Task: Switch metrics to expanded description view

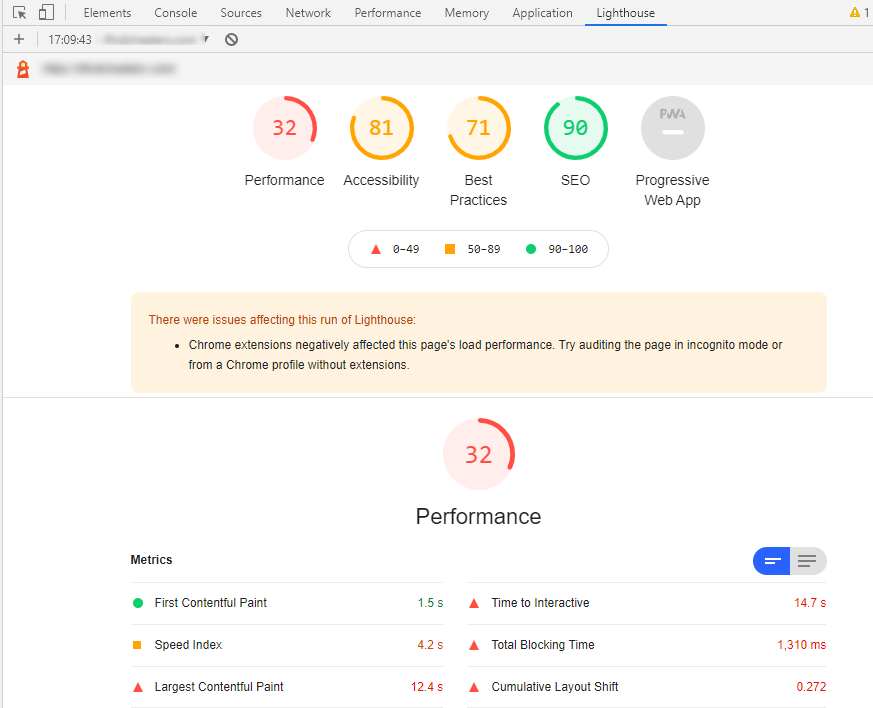Action: 808,561
